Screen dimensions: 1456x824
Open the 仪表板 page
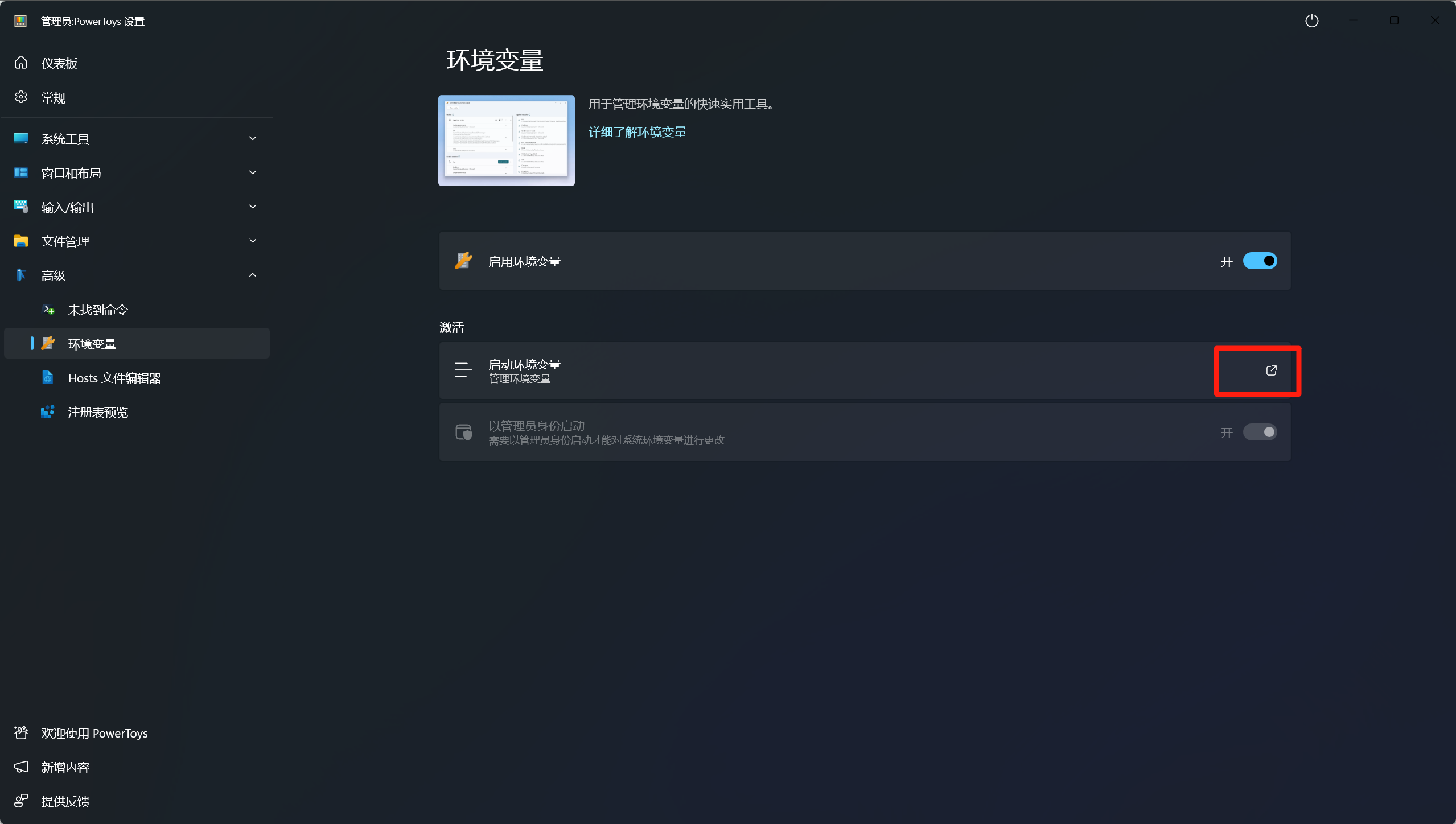[137, 63]
